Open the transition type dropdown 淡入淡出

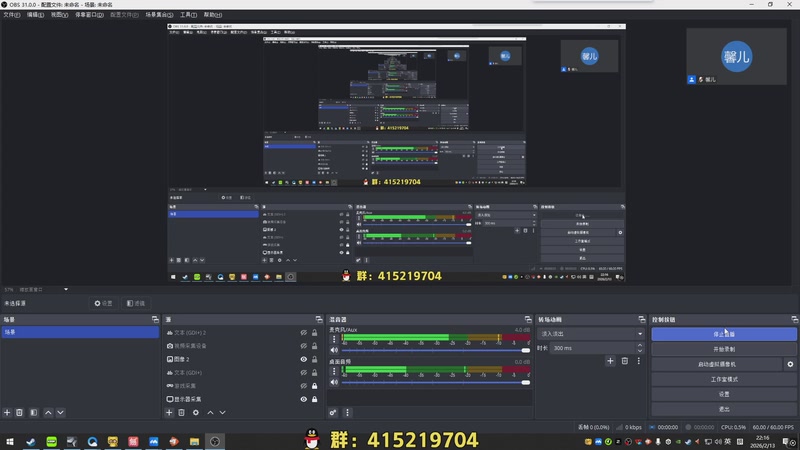tap(591, 334)
